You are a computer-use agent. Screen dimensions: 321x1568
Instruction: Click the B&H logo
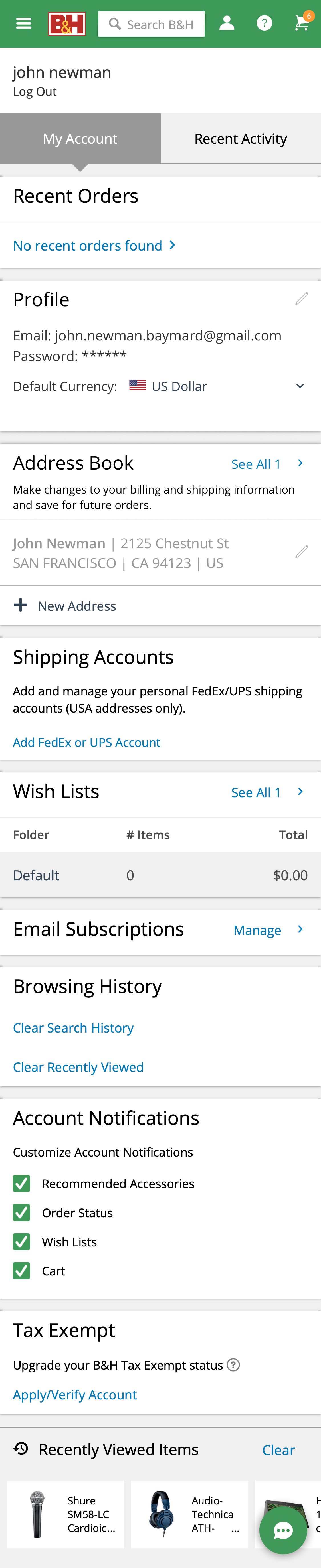(x=66, y=24)
